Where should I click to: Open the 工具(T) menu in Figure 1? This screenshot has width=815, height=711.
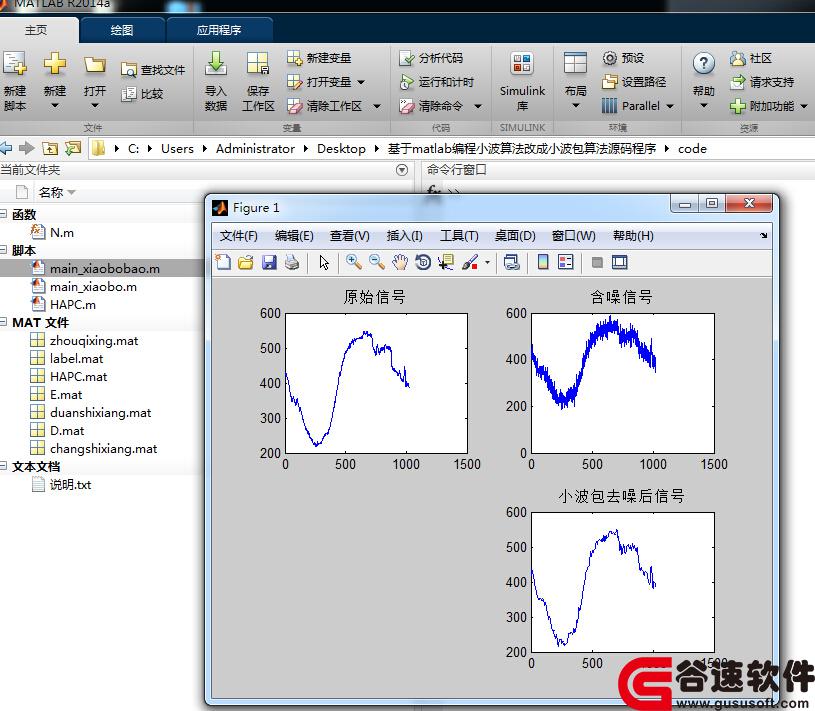(x=459, y=236)
